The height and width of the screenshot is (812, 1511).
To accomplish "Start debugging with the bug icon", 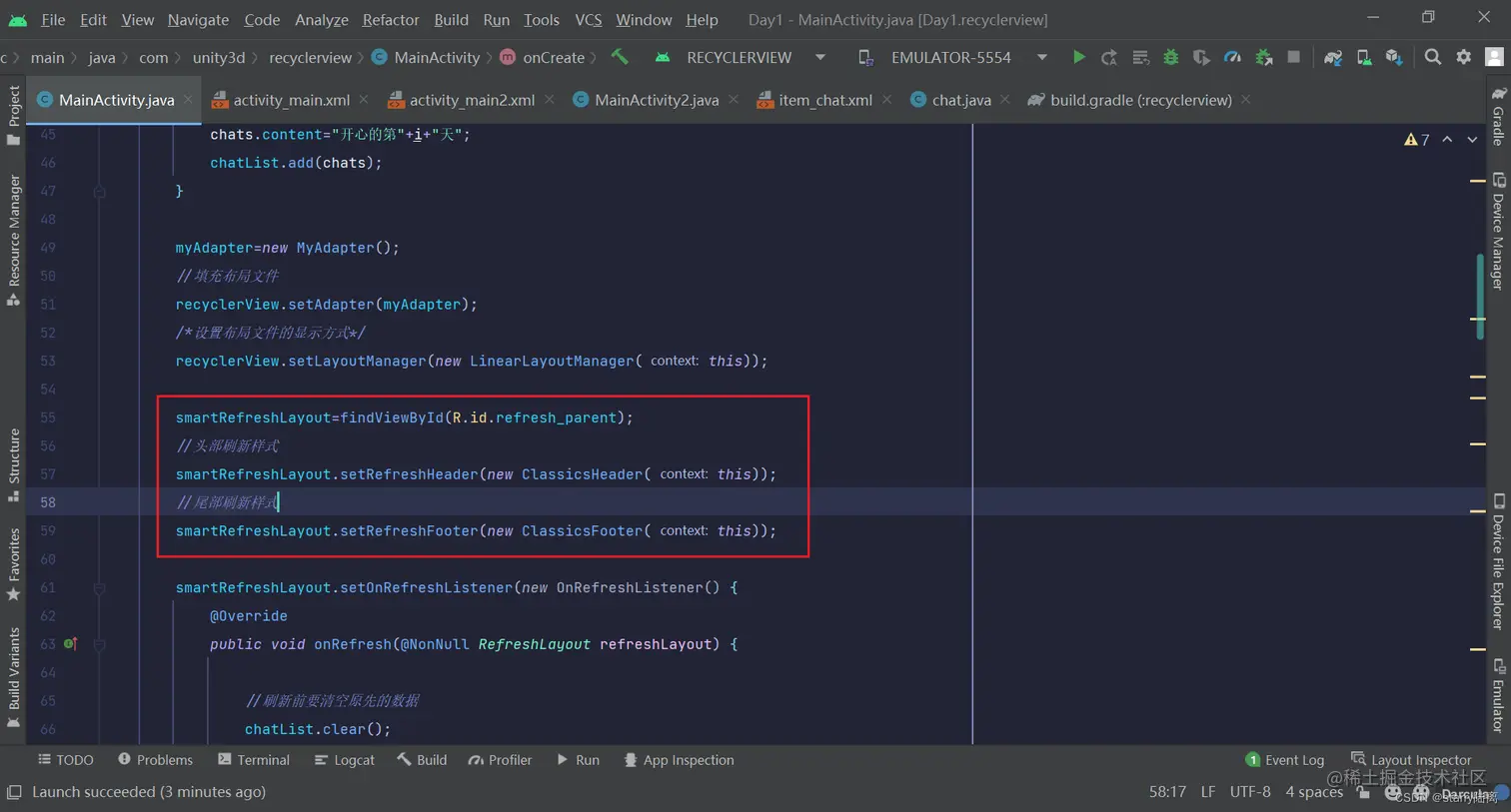I will tap(1170, 57).
